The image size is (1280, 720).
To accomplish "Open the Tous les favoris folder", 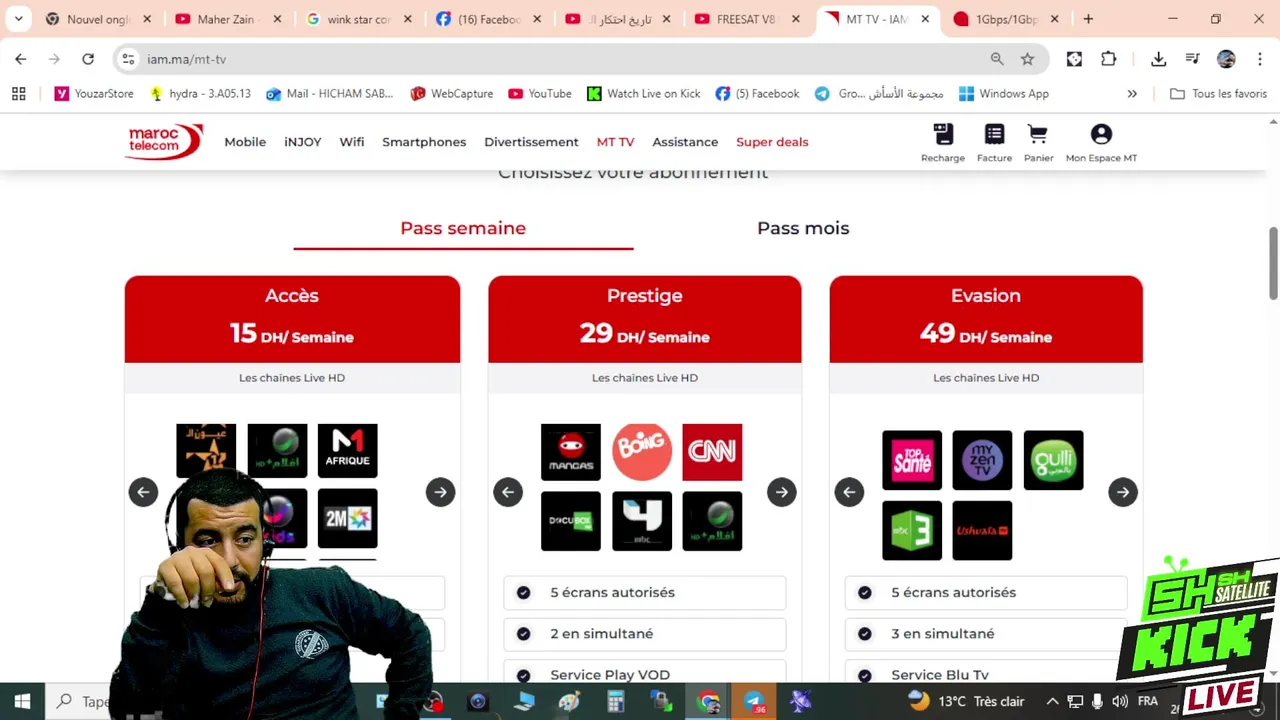I will coord(1218,94).
